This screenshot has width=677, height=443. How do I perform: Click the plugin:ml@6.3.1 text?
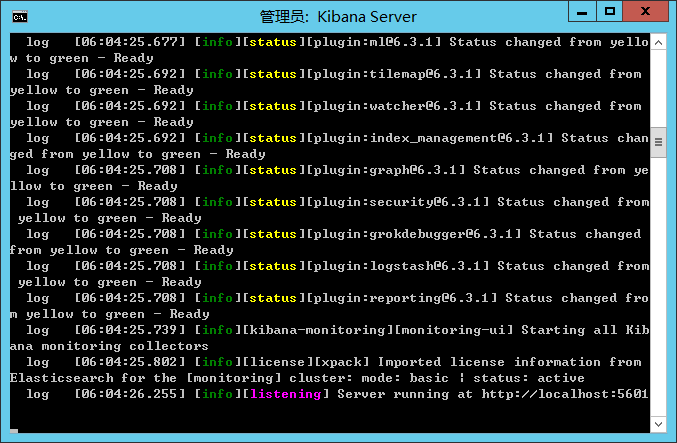pyautogui.click(x=373, y=42)
